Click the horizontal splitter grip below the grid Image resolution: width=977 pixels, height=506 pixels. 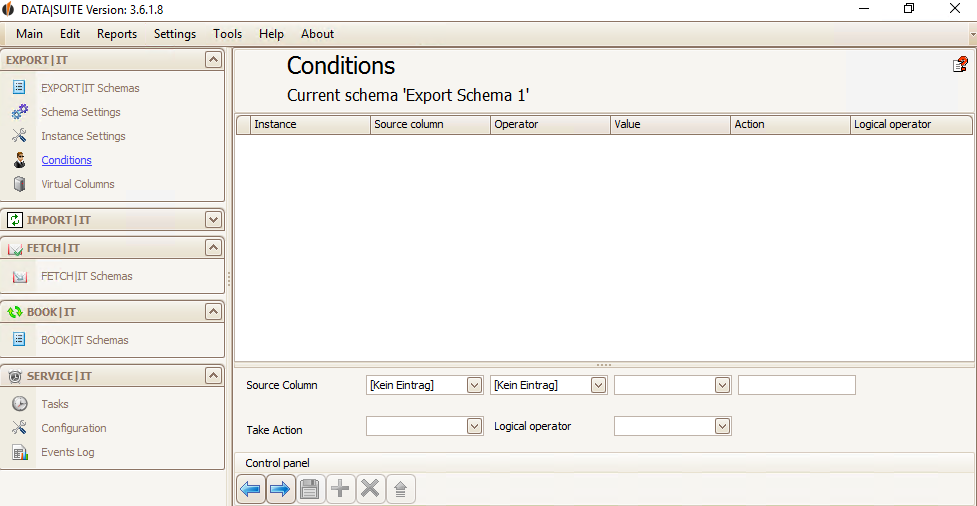tap(604, 365)
